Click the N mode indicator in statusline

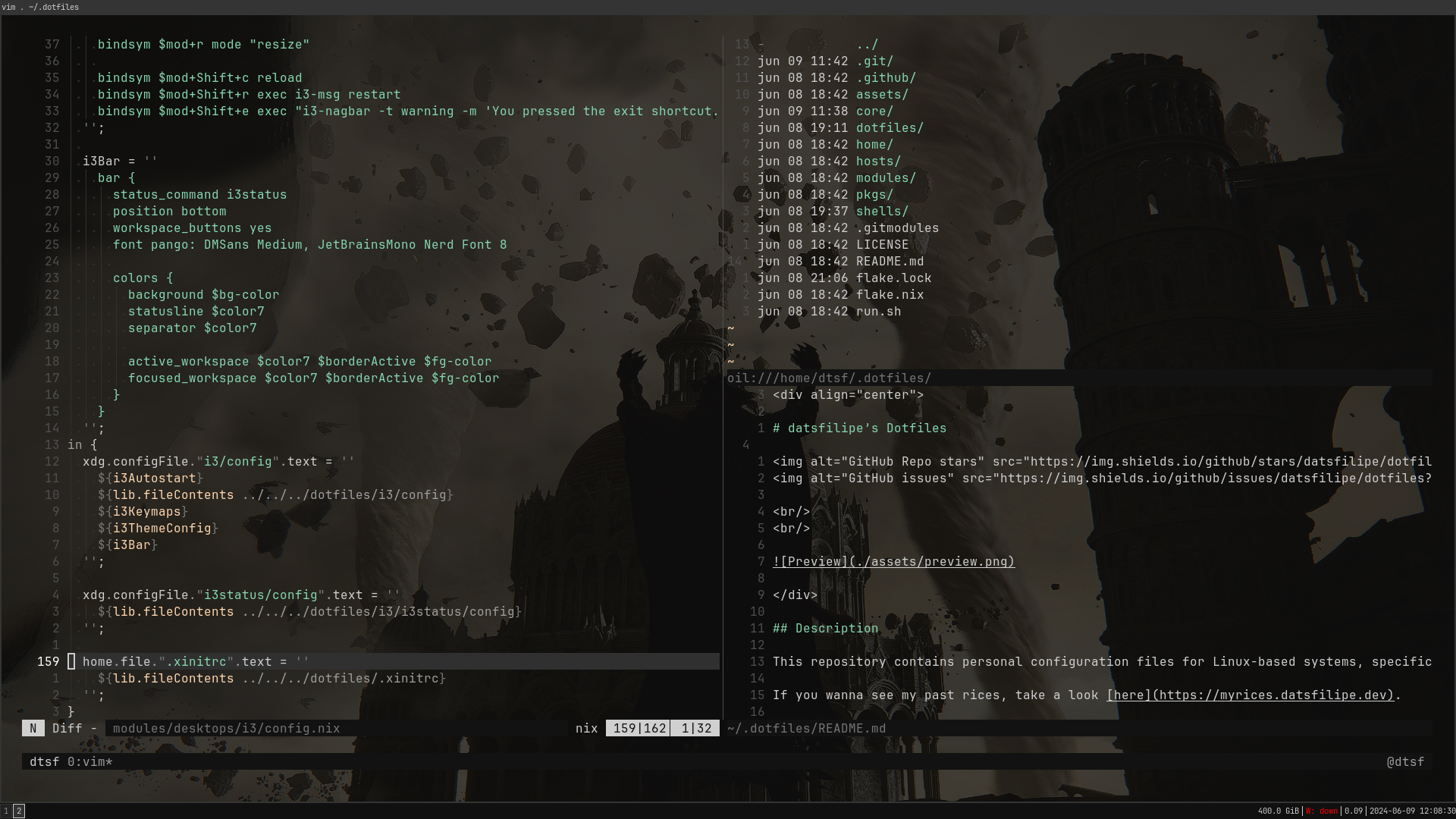pyautogui.click(x=33, y=729)
